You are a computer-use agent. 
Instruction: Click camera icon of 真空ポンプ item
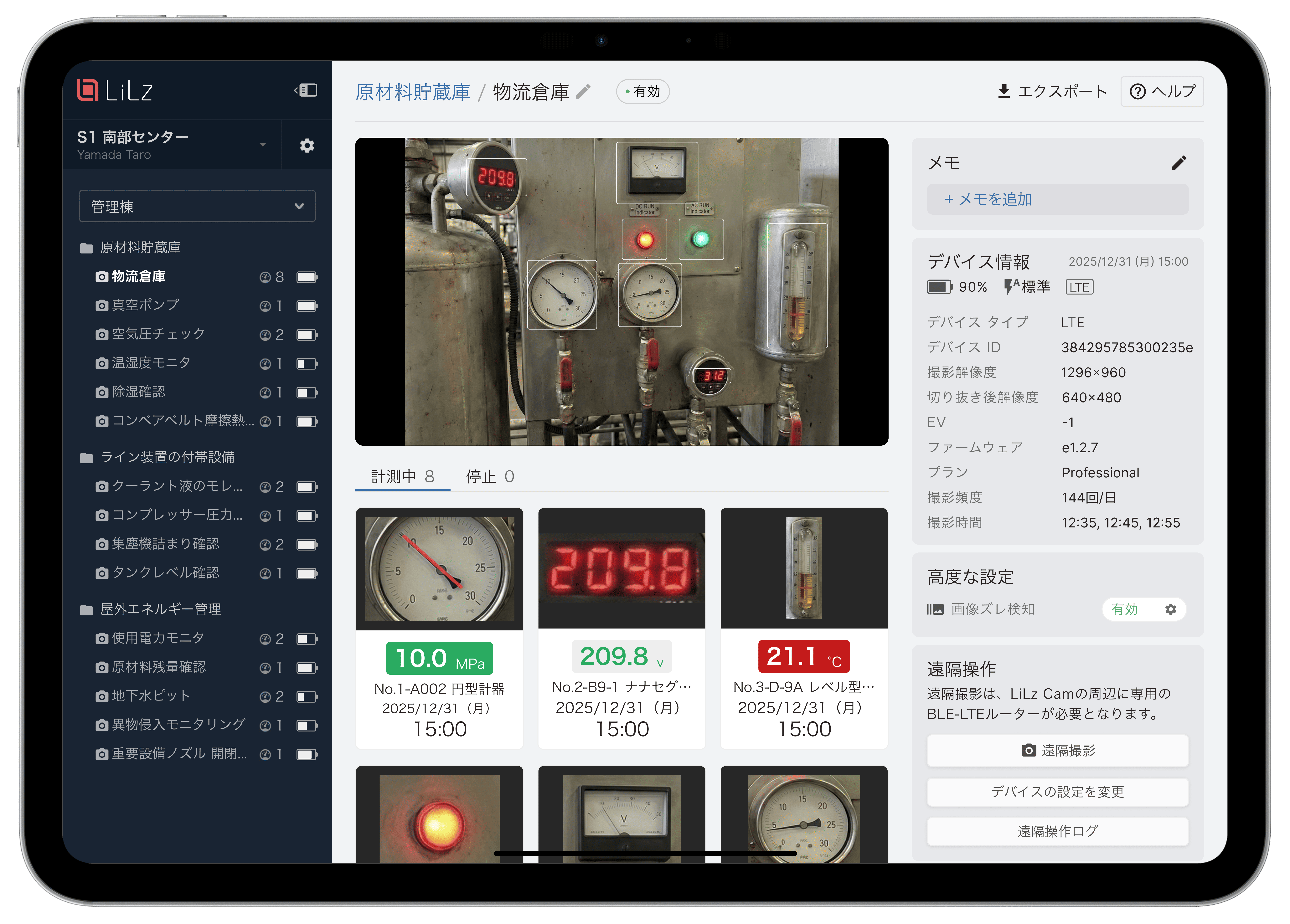click(x=102, y=306)
